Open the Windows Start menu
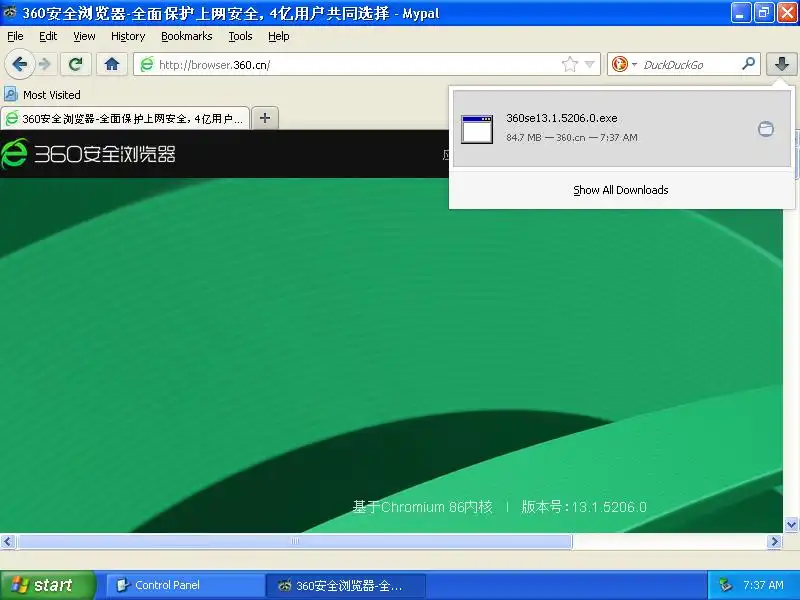 (x=47, y=585)
